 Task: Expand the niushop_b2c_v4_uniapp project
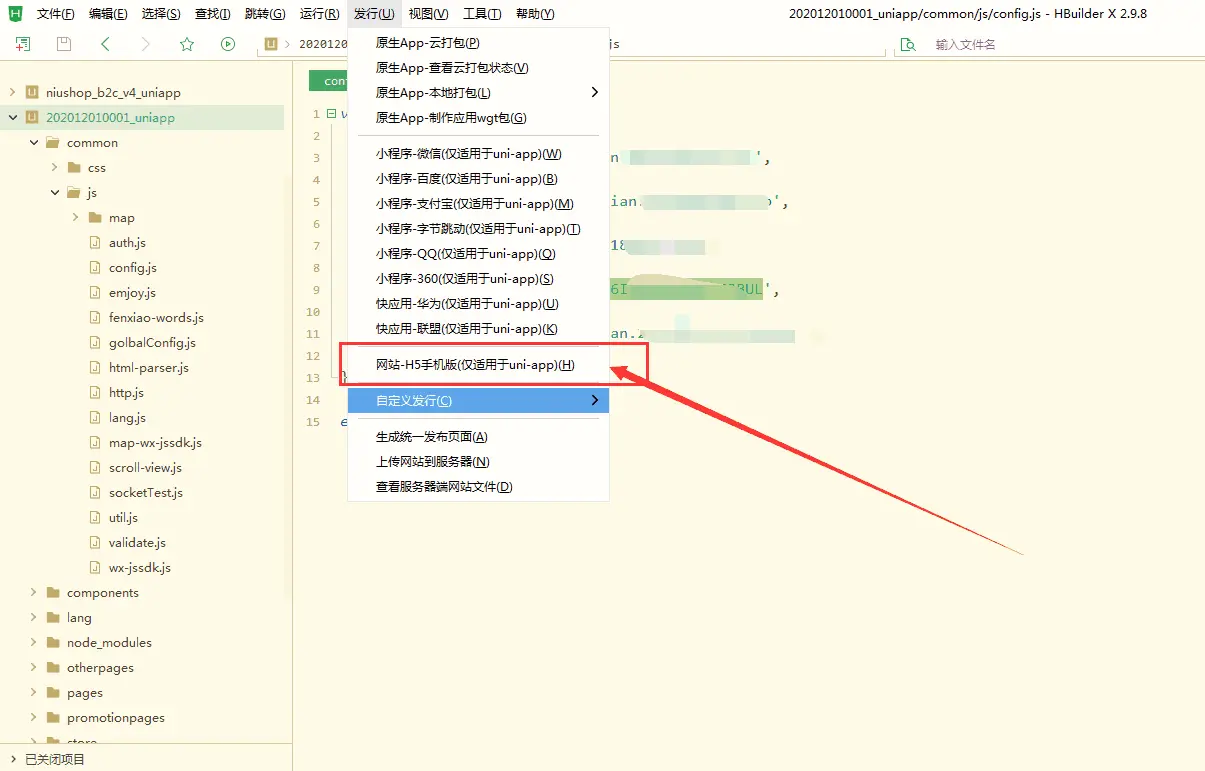tap(12, 92)
